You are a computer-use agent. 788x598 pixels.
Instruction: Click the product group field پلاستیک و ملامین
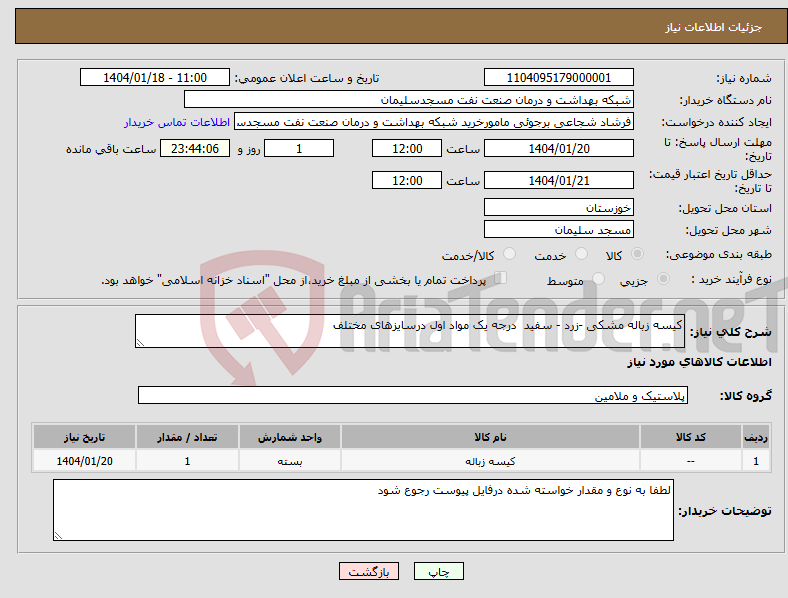[413, 395]
